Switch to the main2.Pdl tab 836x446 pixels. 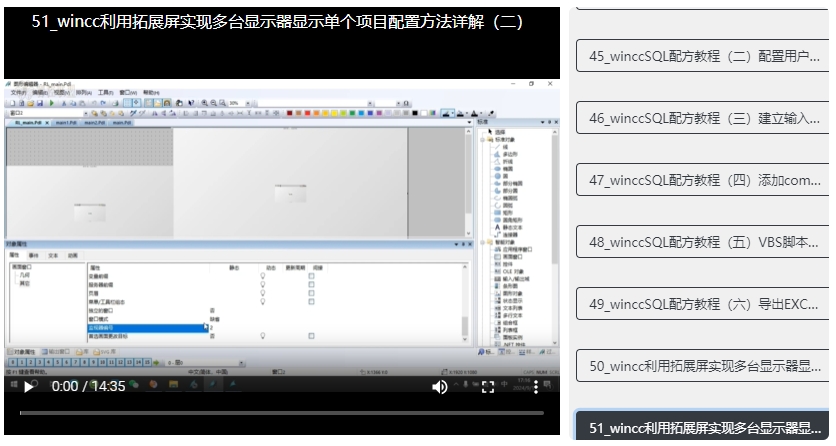(94, 123)
